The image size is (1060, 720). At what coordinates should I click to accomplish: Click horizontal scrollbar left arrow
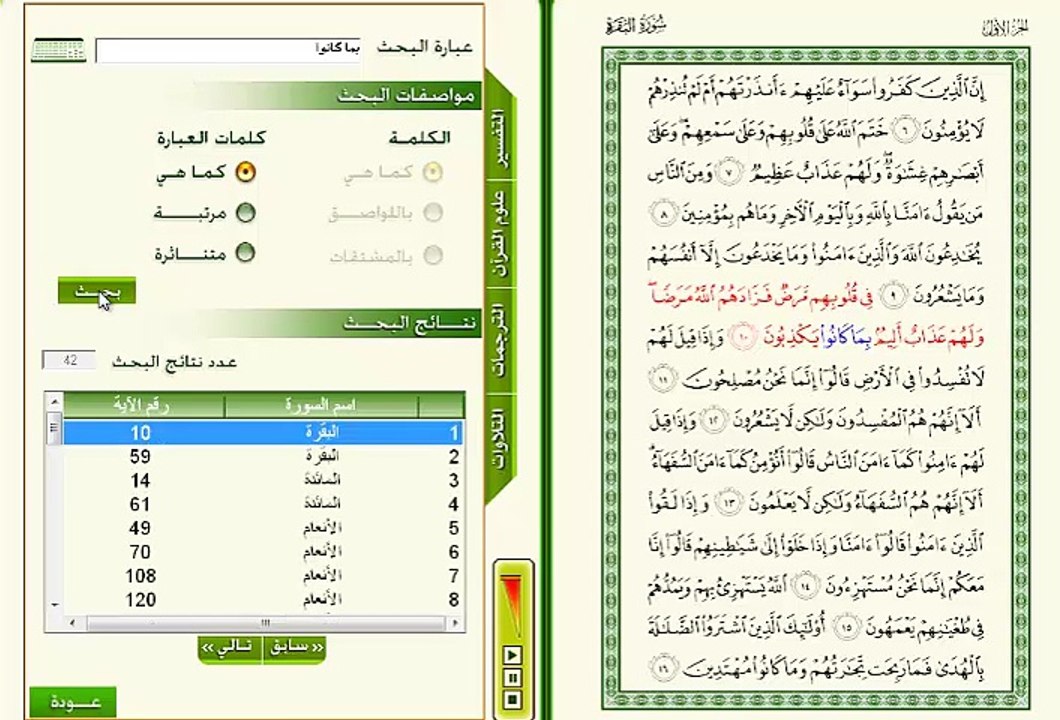coord(73,623)
